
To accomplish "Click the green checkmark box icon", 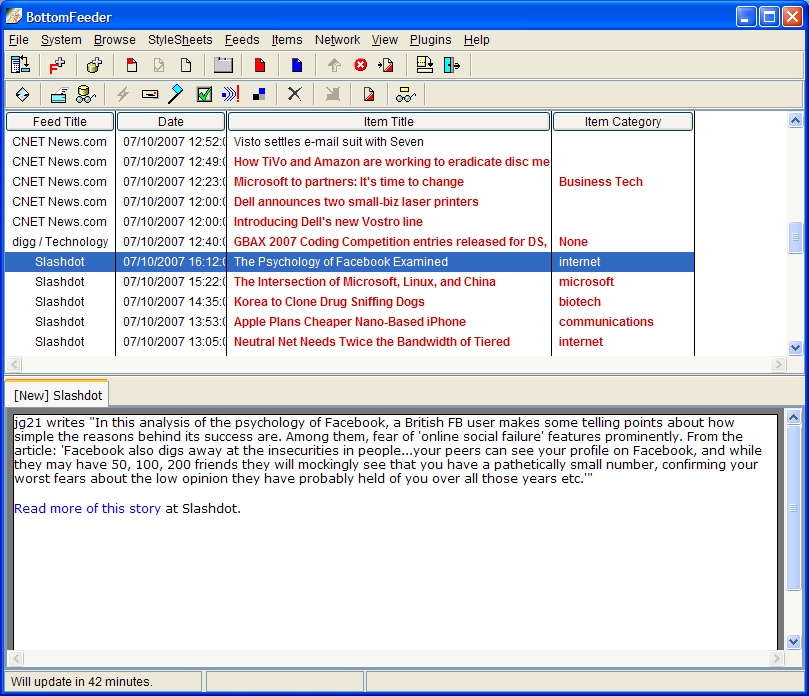I will point(204,94).
